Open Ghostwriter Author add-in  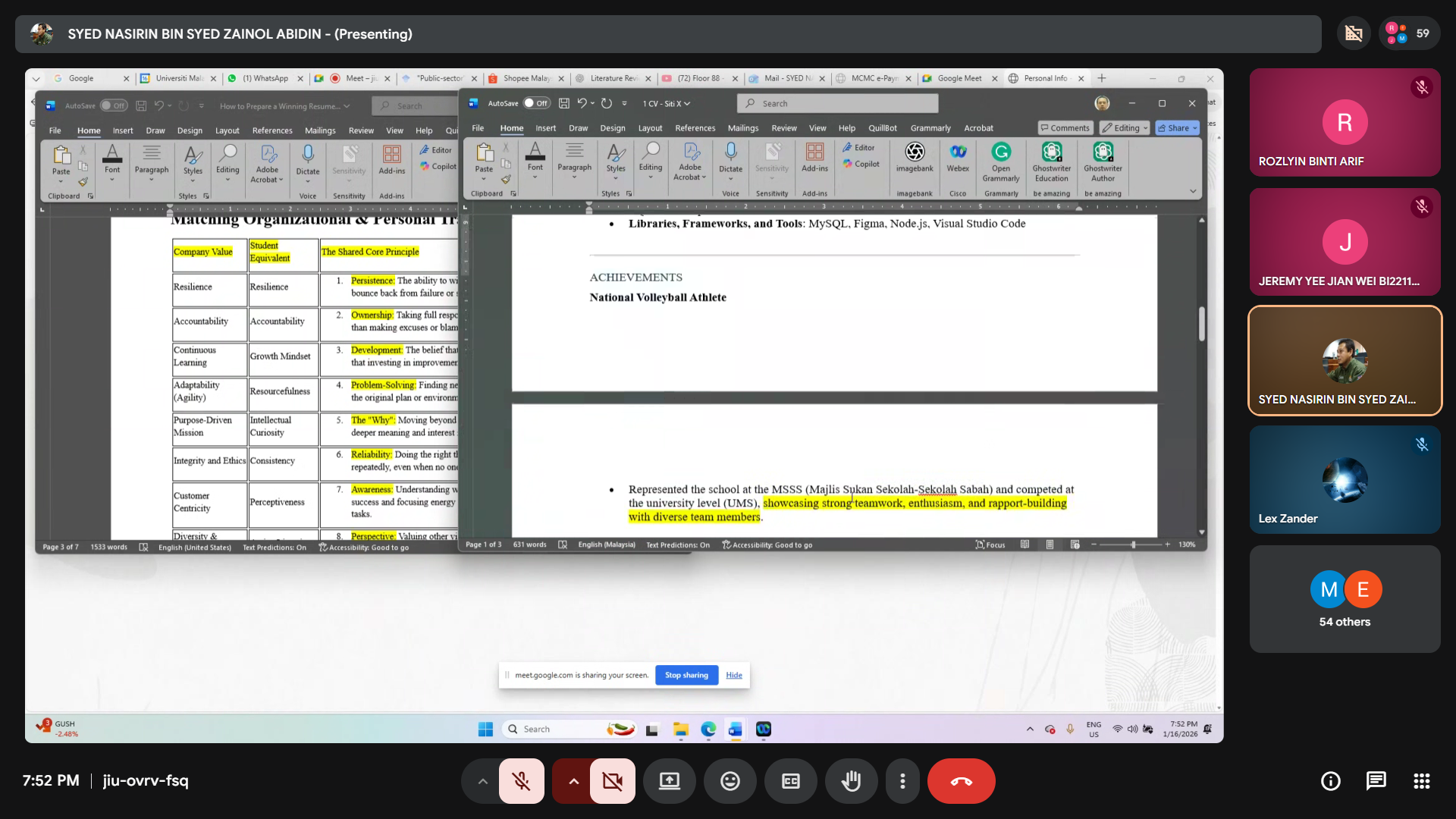tap(1103, 162)
